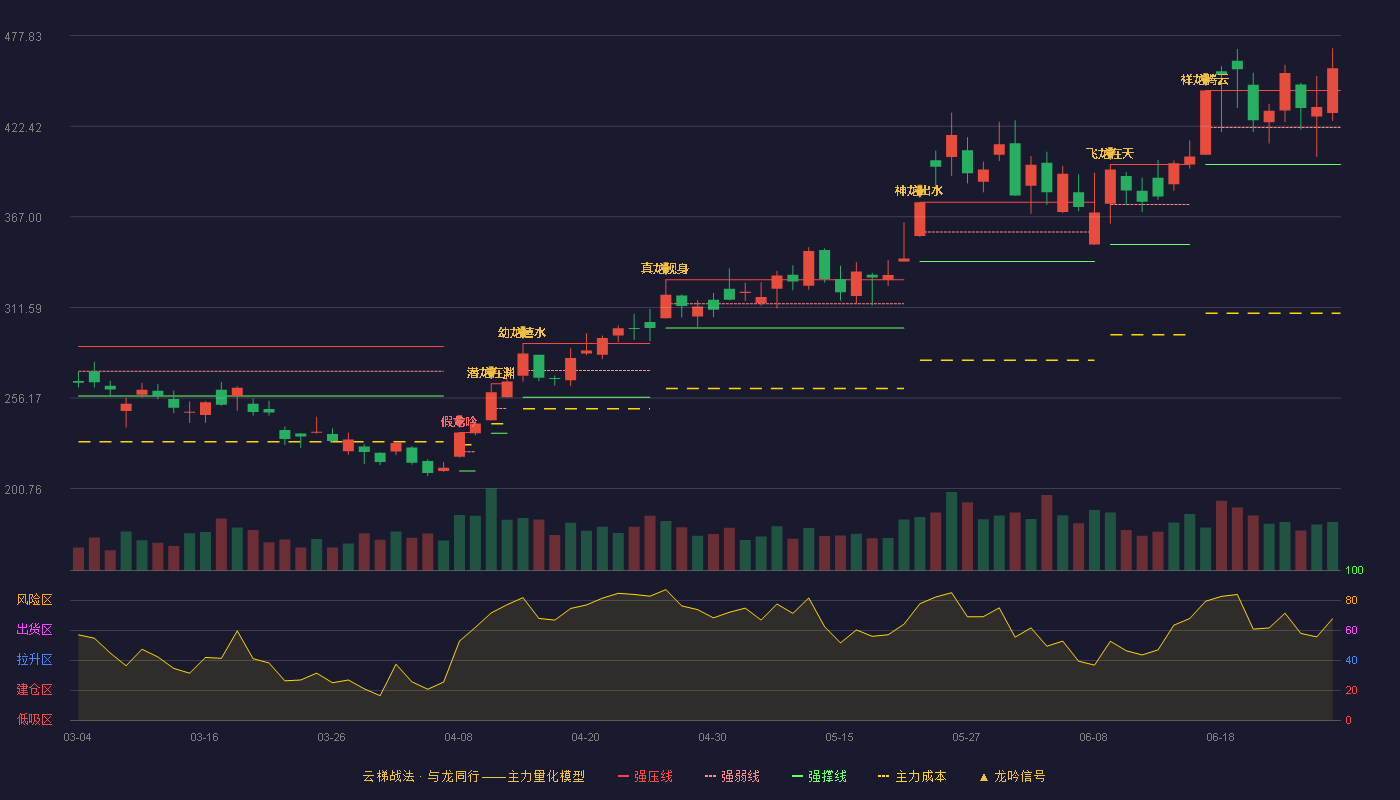
Task: Select the 祥龙腾云 signal marker
Action: coord(1205,79)
